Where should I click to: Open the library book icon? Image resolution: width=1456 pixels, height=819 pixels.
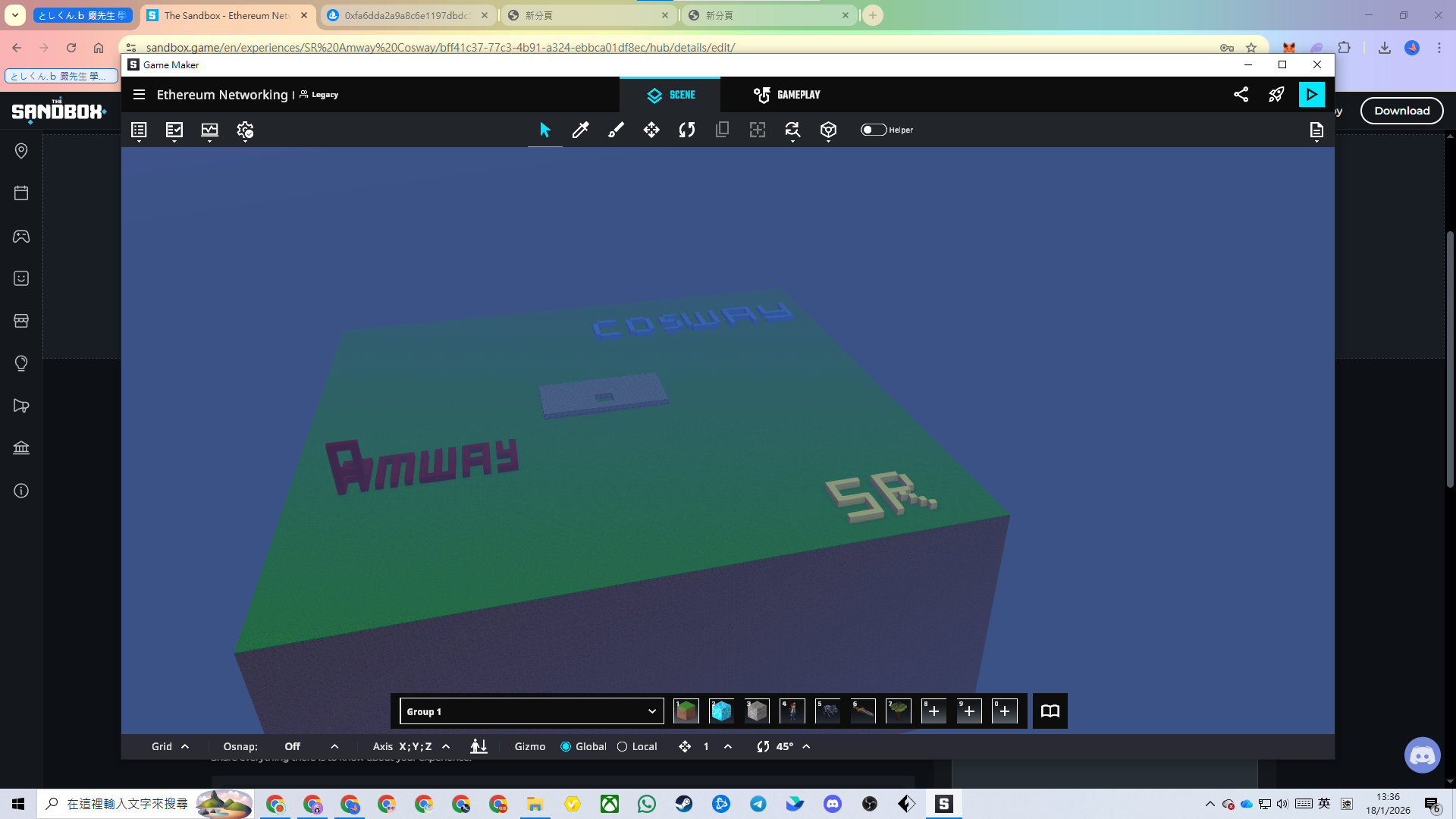[x=1050, y=711]
